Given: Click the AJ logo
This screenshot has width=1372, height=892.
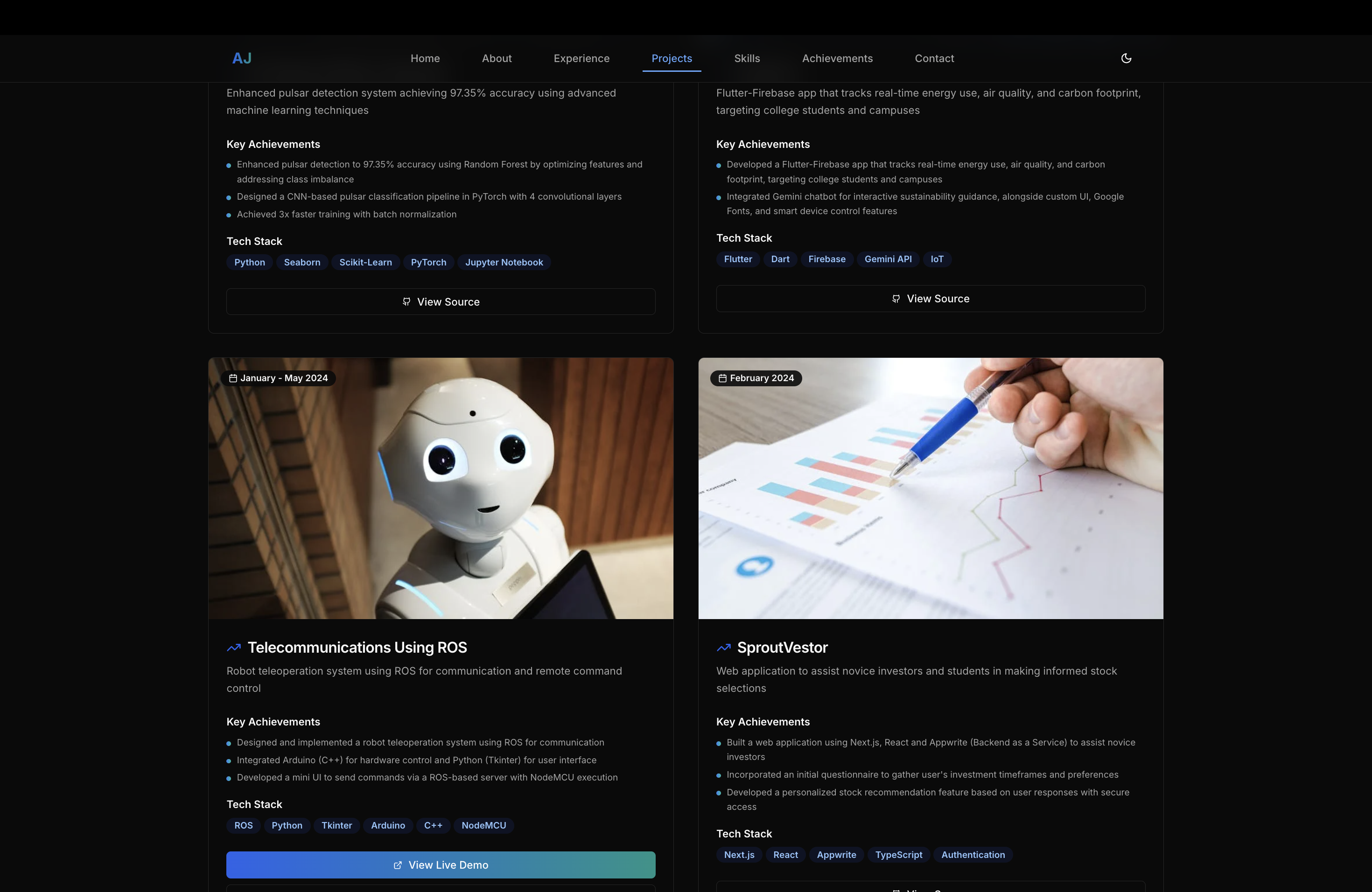Looking at the screenshot, I should point(242,58).
